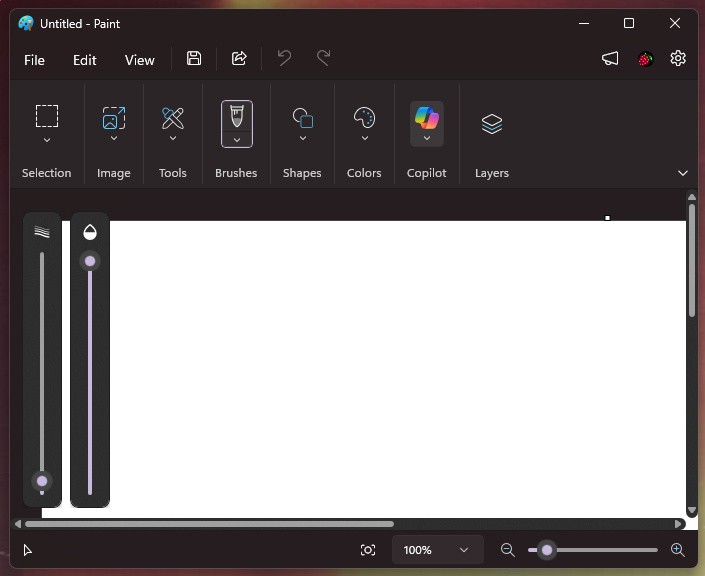Click the Image resize icon

coord(114,118)
